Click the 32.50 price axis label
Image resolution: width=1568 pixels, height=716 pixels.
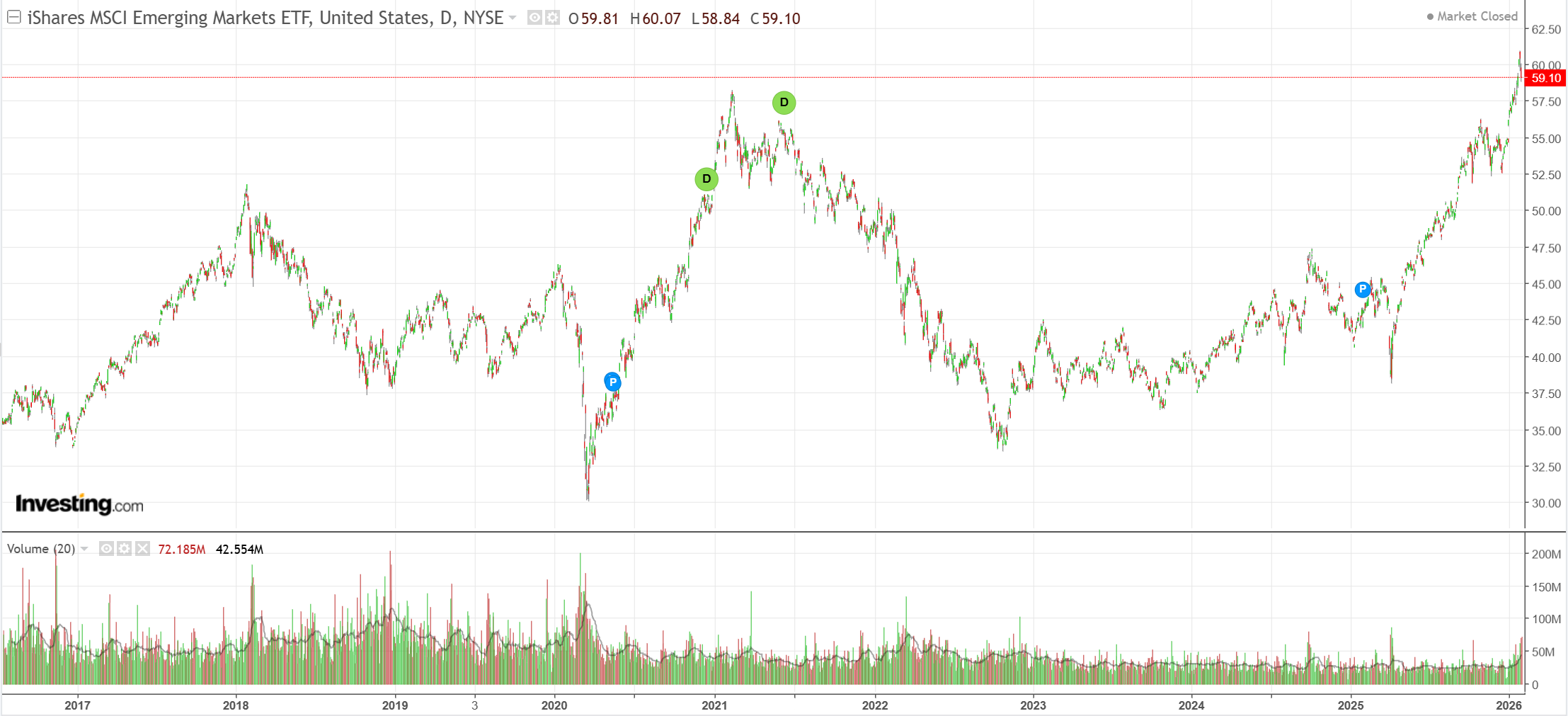(1546, 467)
